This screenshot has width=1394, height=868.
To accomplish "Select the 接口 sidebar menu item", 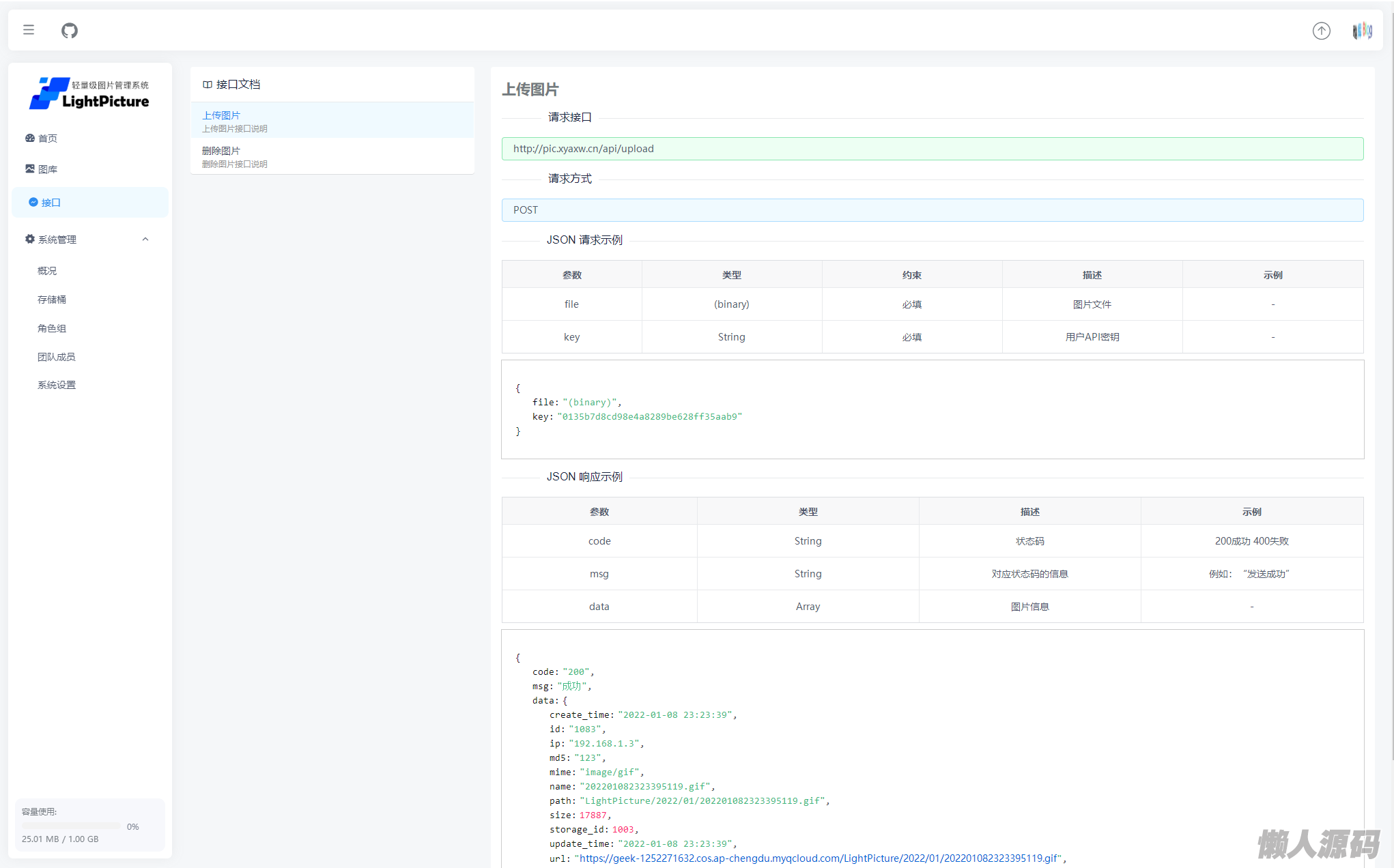I will tap(89, 203).
